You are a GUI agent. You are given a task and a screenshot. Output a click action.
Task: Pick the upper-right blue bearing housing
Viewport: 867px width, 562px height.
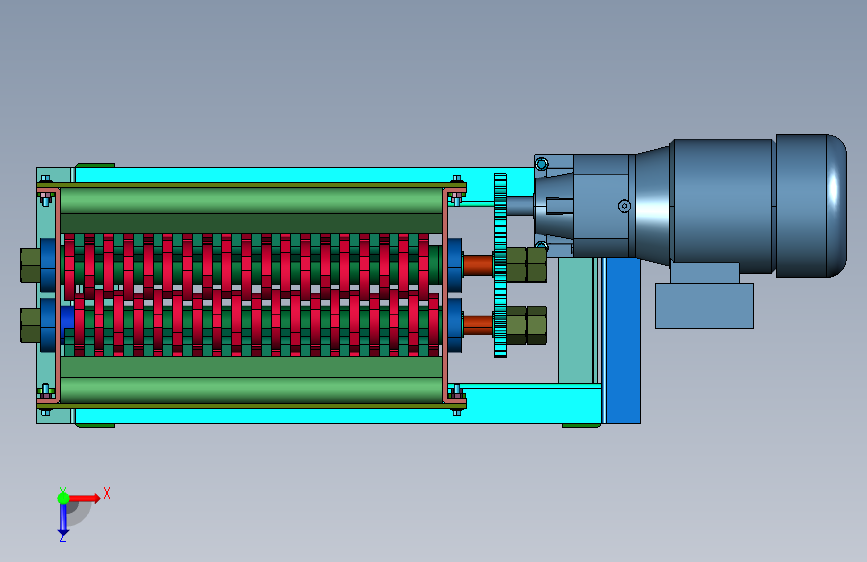(455, 265)
